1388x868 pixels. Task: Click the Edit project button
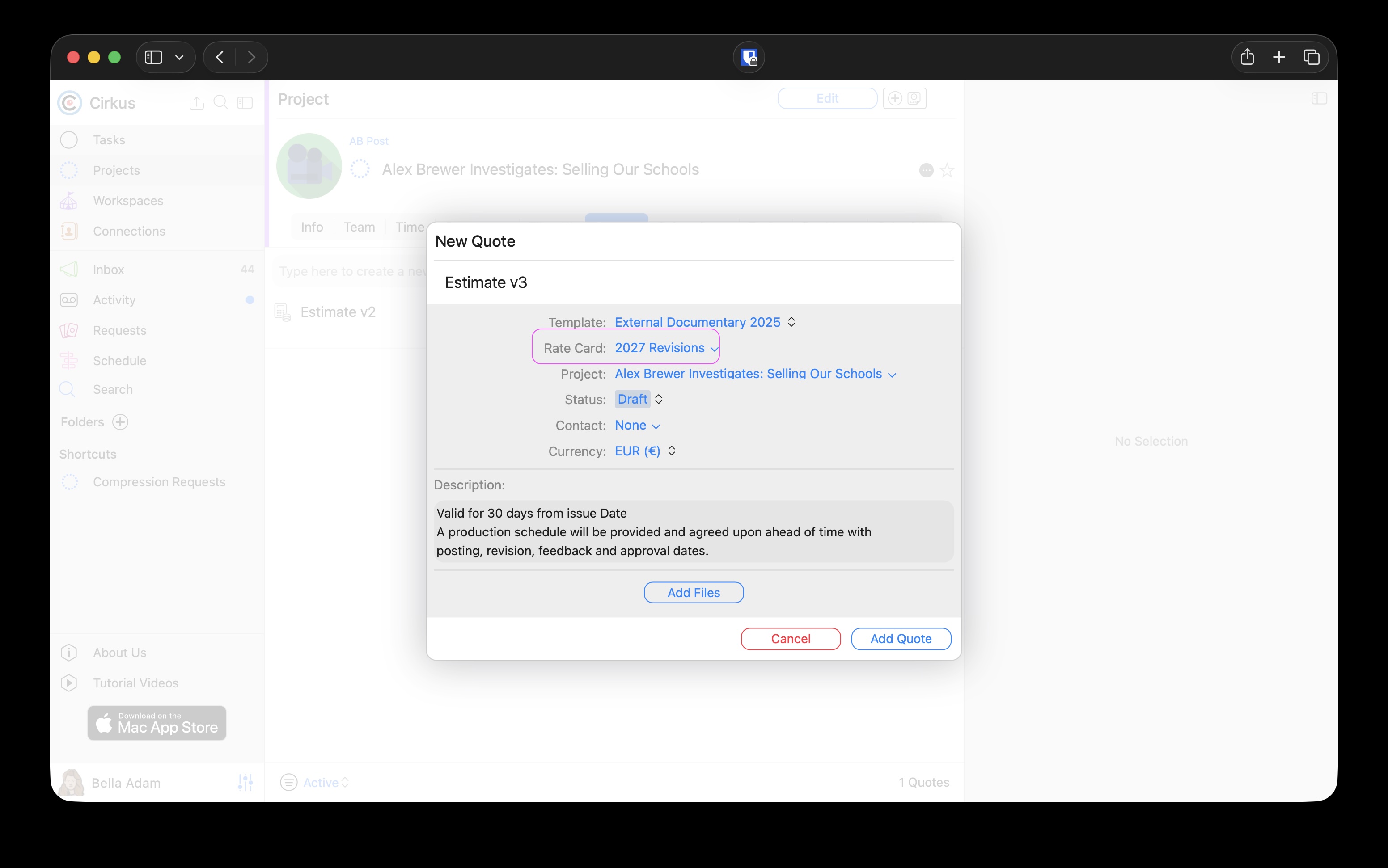[827, 98]
